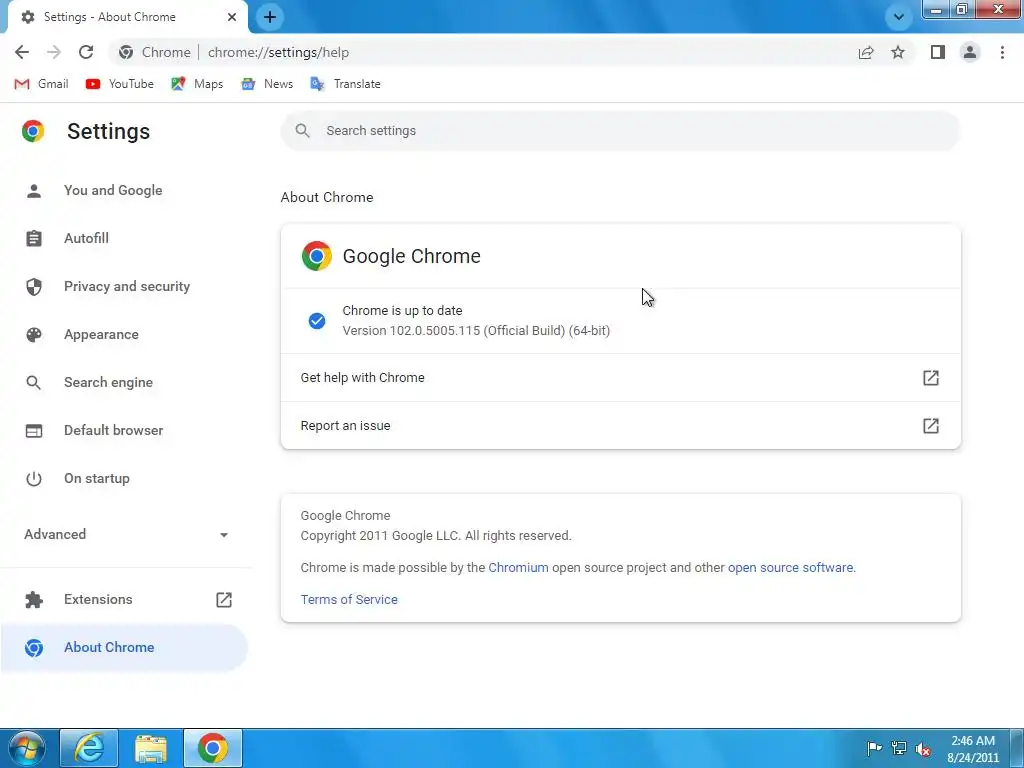Open the Action Center flag icon
Screen dimensions: 1024x768
point(874,748)
